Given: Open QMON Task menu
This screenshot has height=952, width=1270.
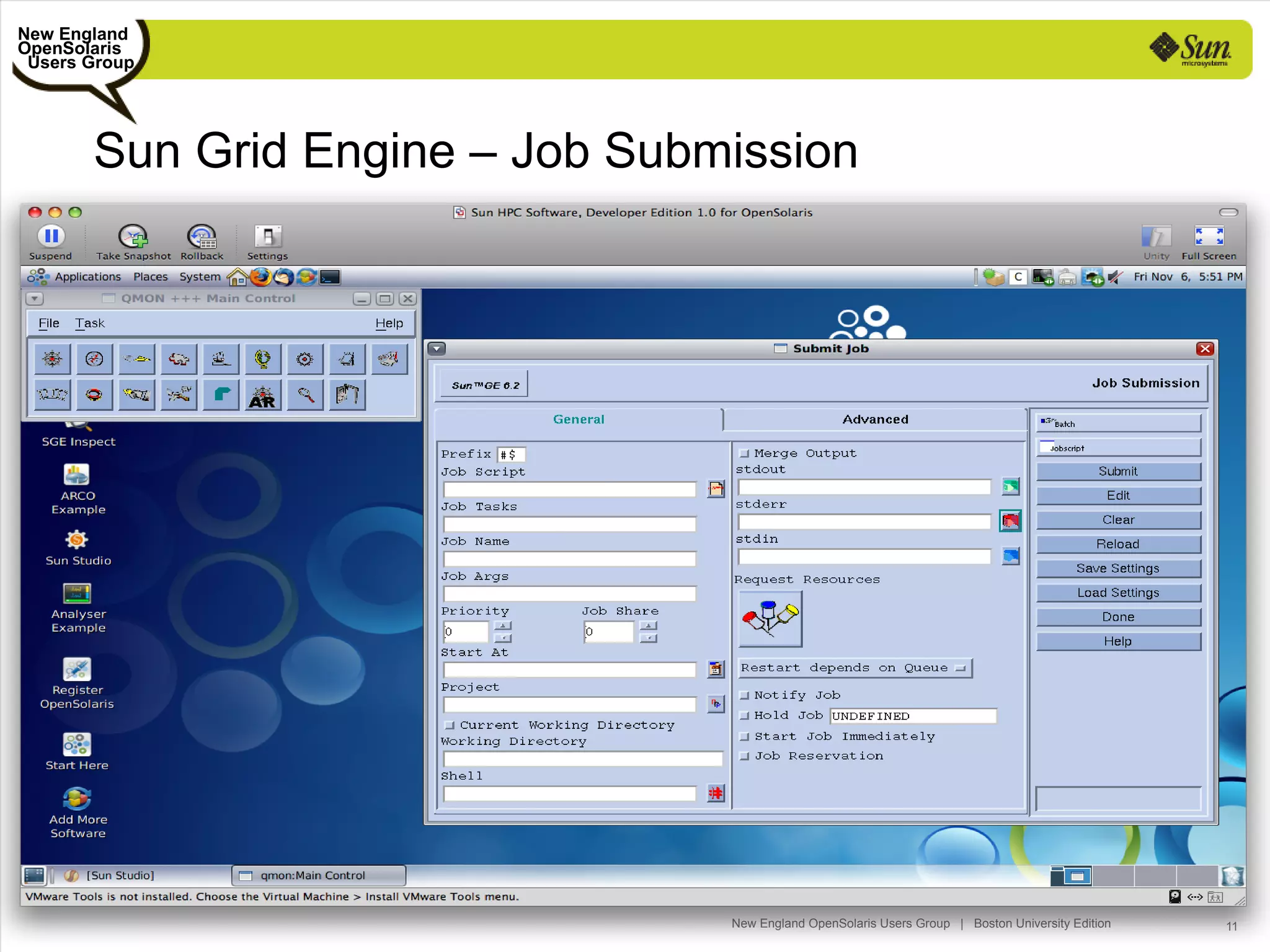Looking at the screenshot, I should click(90, 323).
